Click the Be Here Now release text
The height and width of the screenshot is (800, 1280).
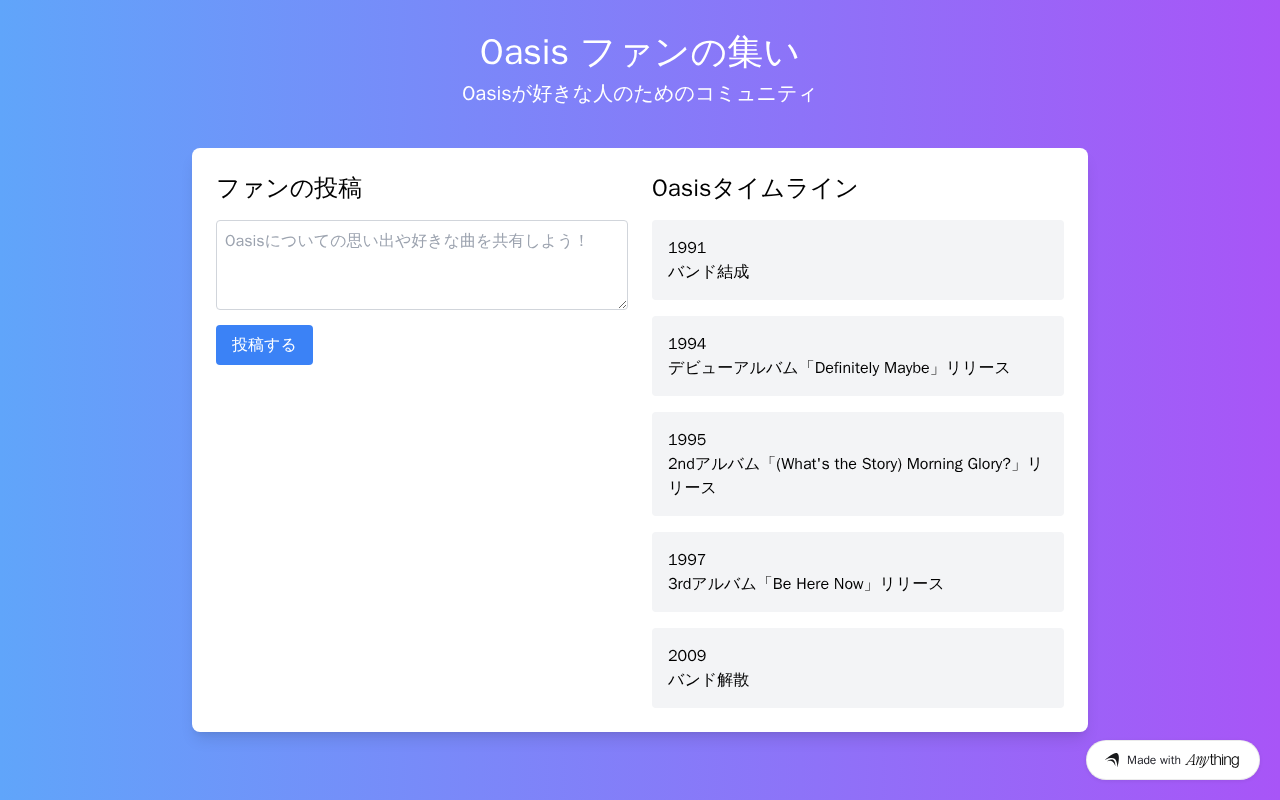point(805,584)
